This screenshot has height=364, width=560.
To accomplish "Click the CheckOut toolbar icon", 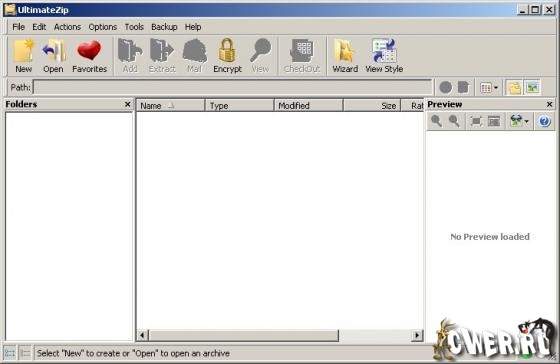I will 302,55.
